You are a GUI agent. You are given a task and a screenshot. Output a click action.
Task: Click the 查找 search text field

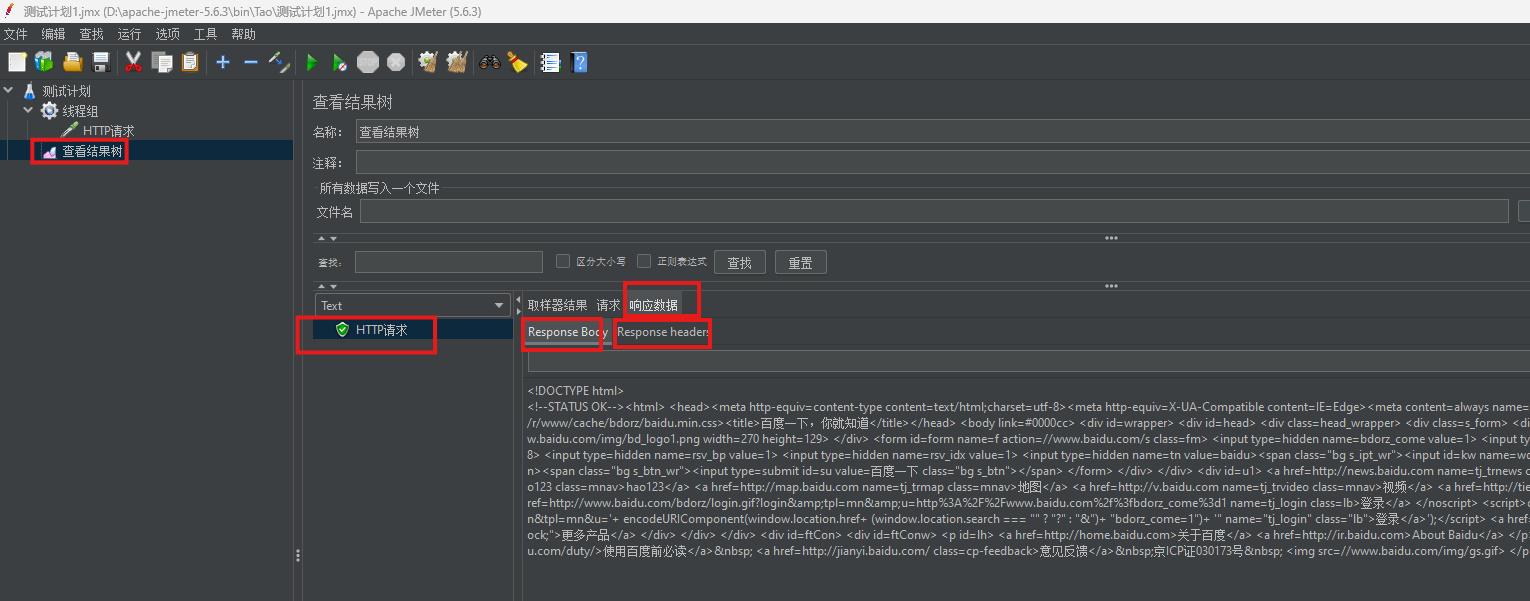pyautogui.click(x=447, y=262)
